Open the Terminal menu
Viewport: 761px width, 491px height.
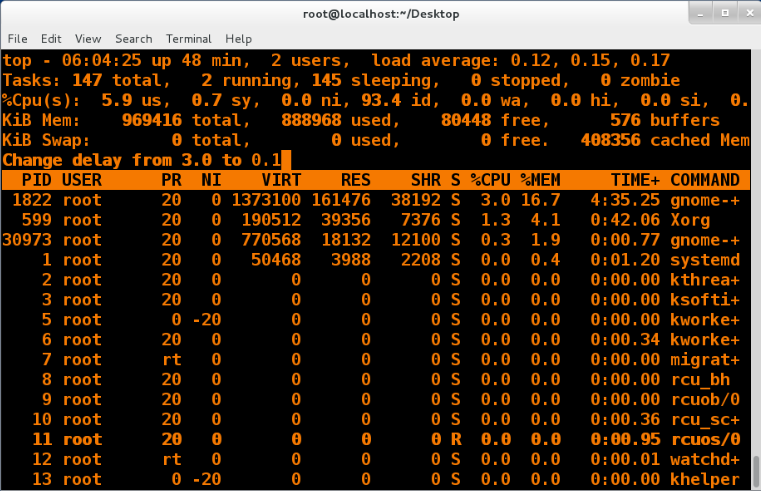[189, 39]
